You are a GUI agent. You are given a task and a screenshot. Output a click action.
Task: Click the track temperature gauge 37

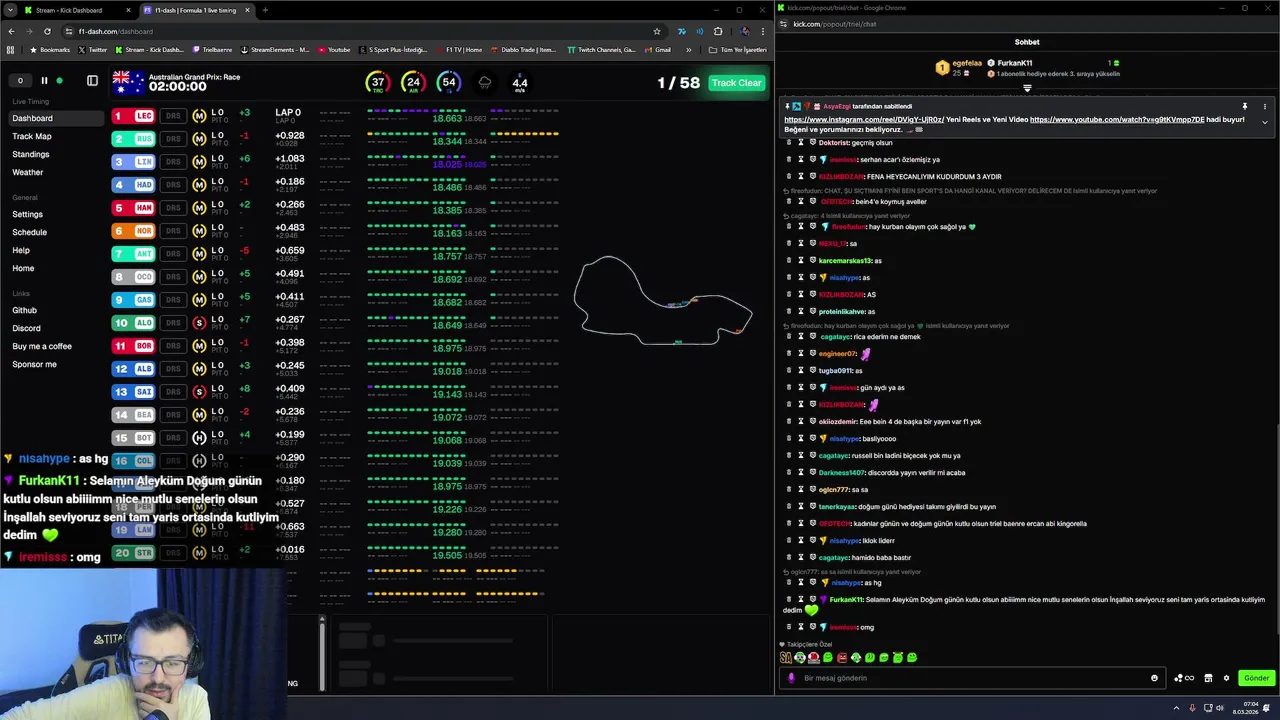377,83
